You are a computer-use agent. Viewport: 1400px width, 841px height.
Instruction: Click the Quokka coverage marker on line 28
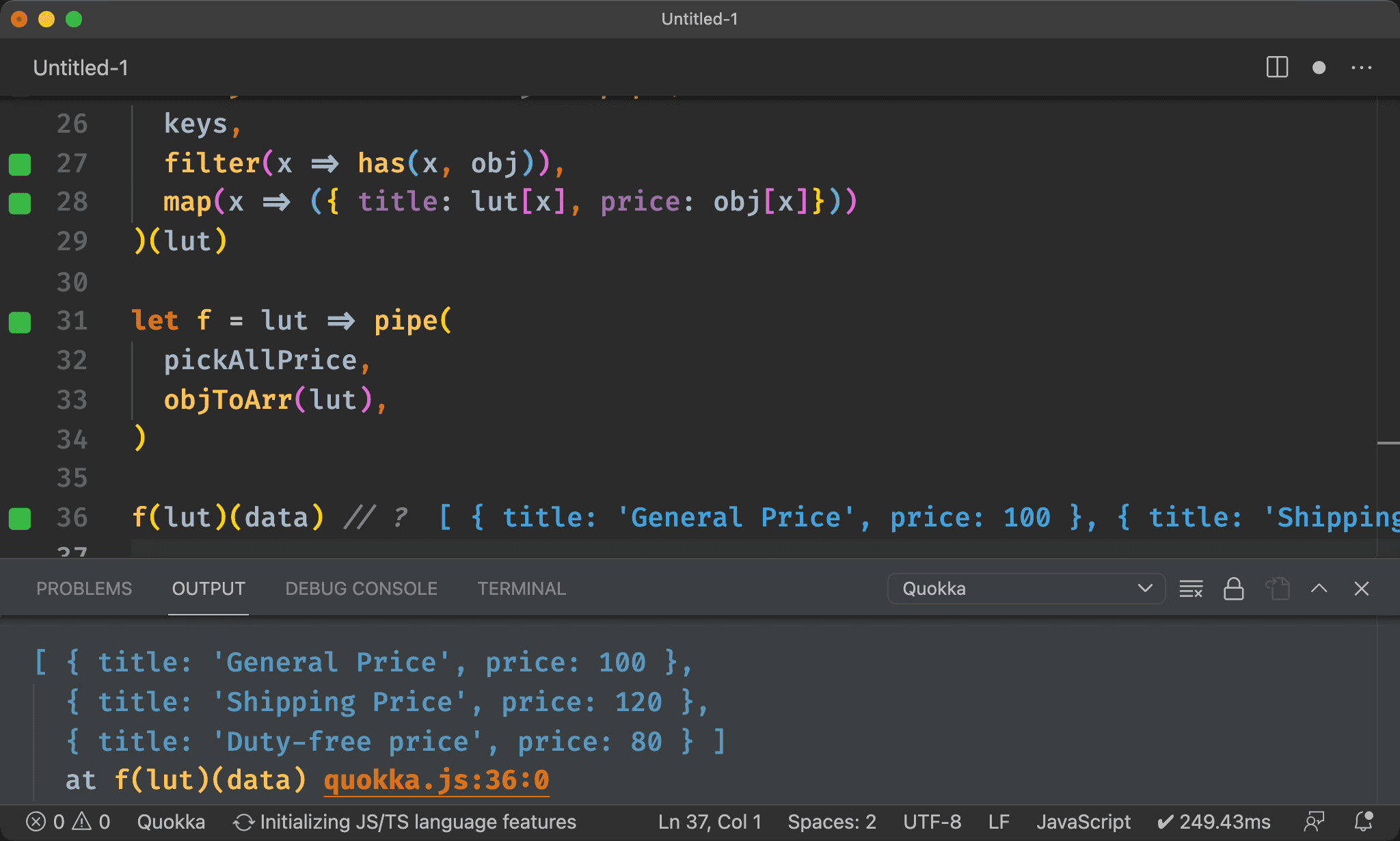(20, 203)
